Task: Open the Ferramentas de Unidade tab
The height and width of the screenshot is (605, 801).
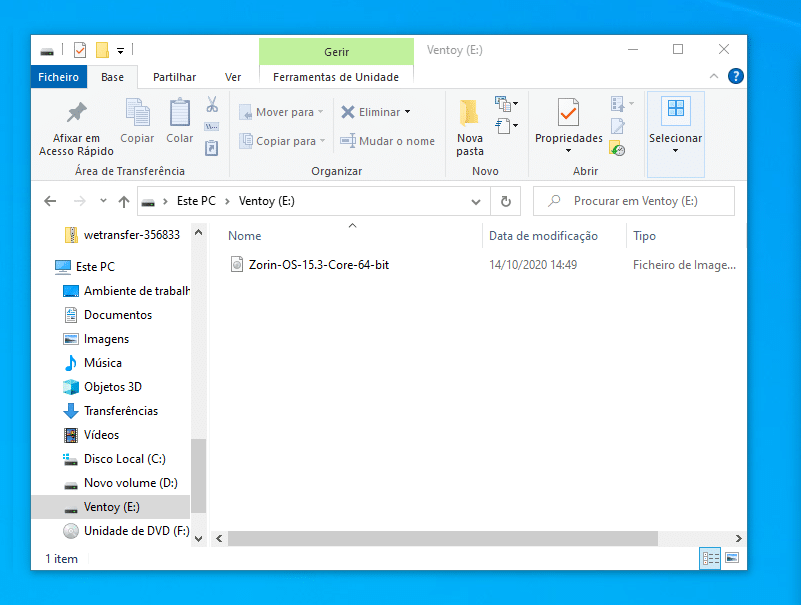Action: [x=336, y=77]
